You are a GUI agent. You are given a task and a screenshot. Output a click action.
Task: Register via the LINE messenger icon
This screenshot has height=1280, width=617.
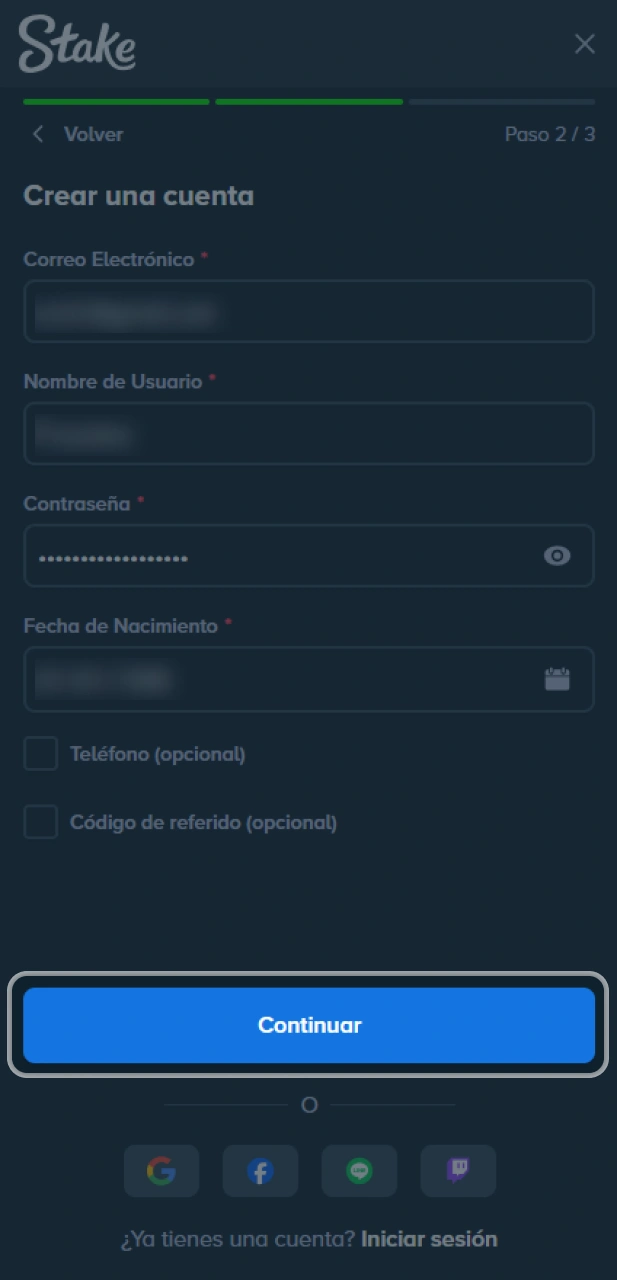(359, 1171)
